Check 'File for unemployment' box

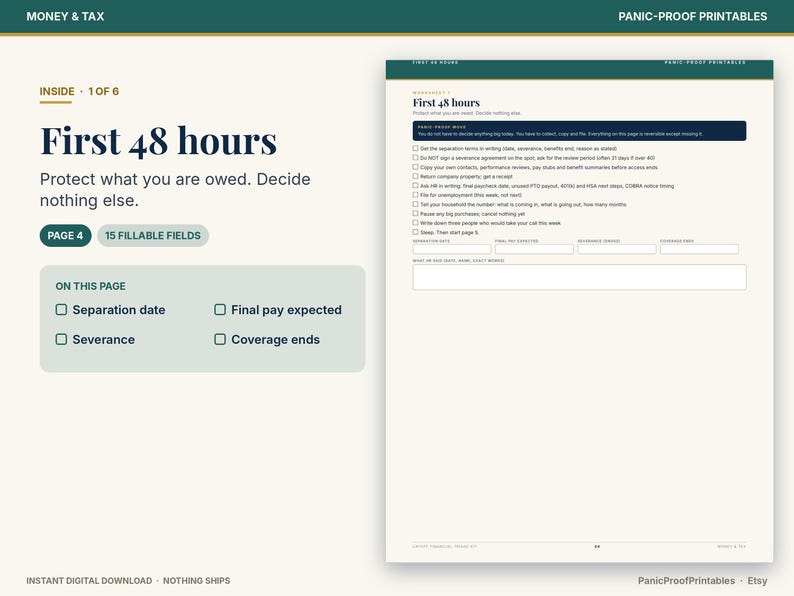[415, 194]
